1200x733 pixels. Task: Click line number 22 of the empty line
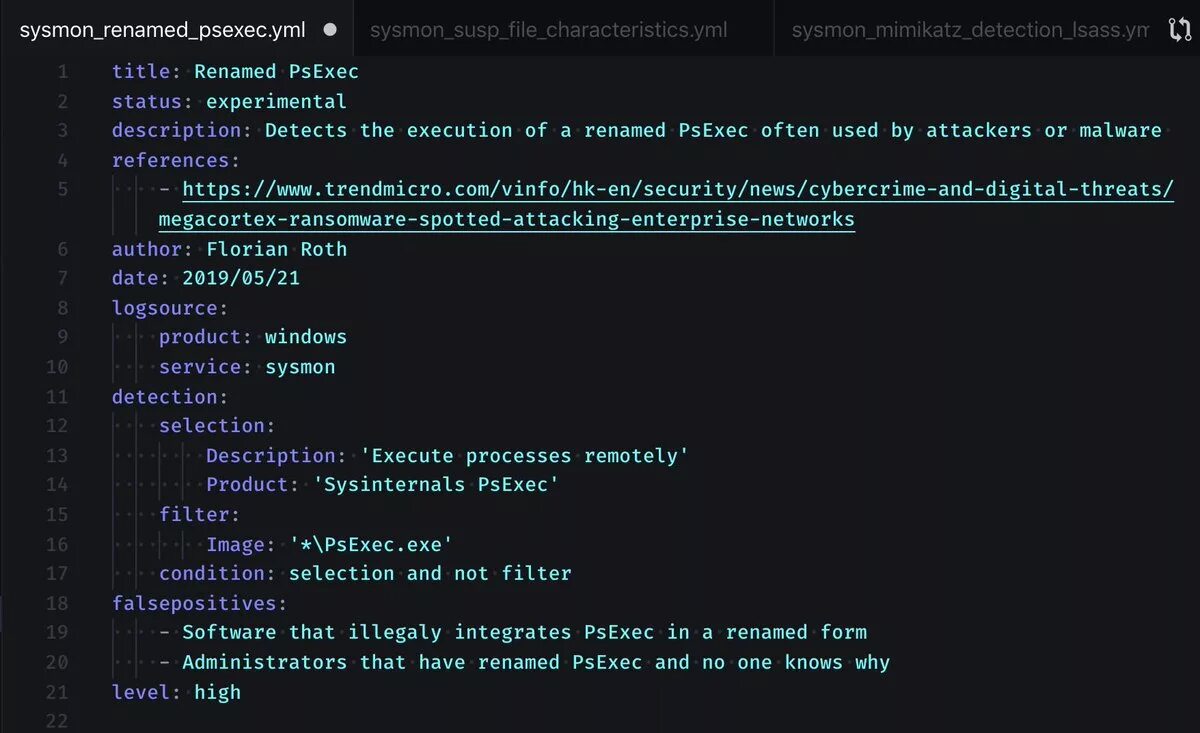(x=57, y=721)
